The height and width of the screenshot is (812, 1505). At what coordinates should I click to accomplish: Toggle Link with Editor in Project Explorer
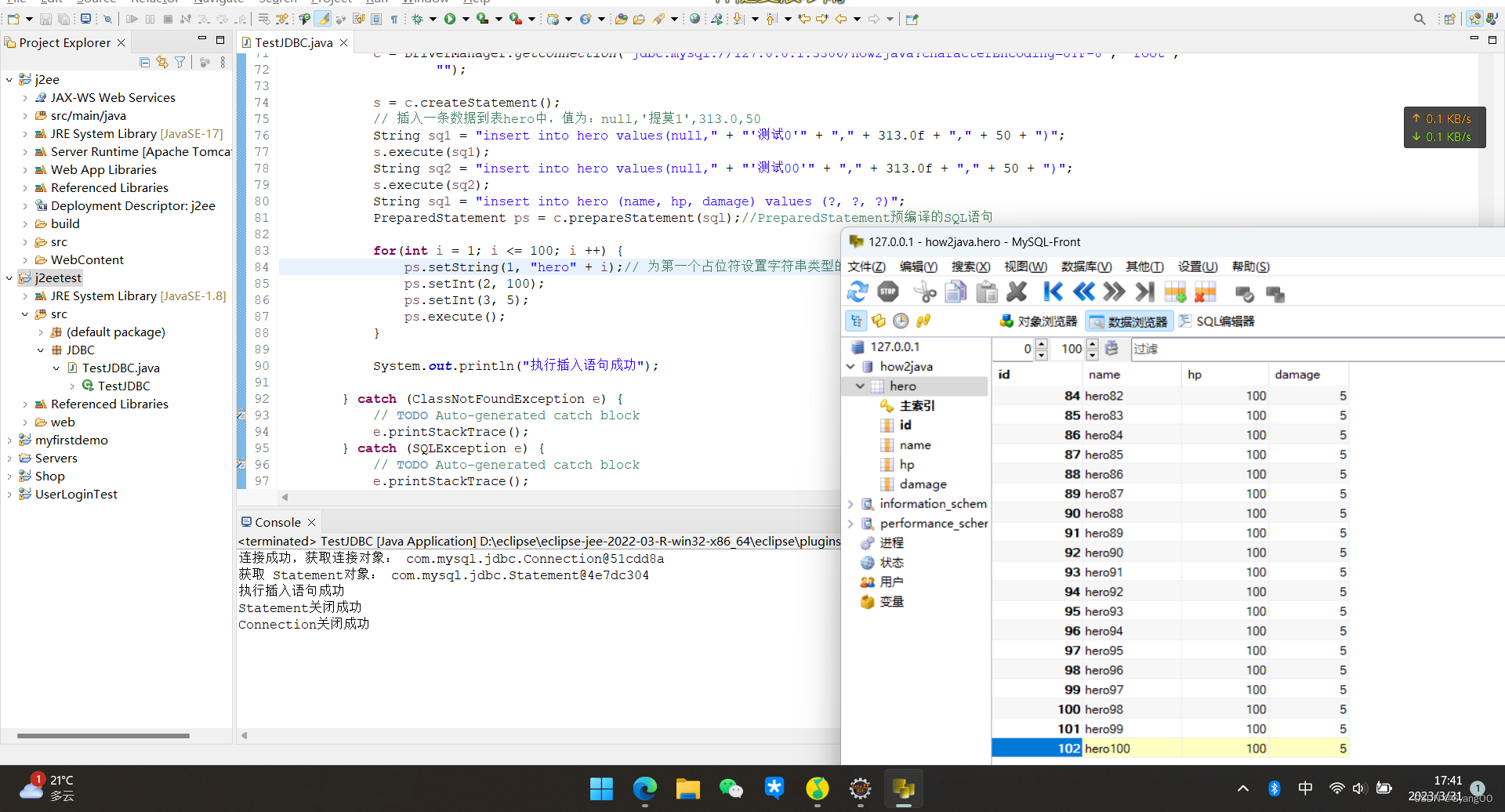(162, 62)
